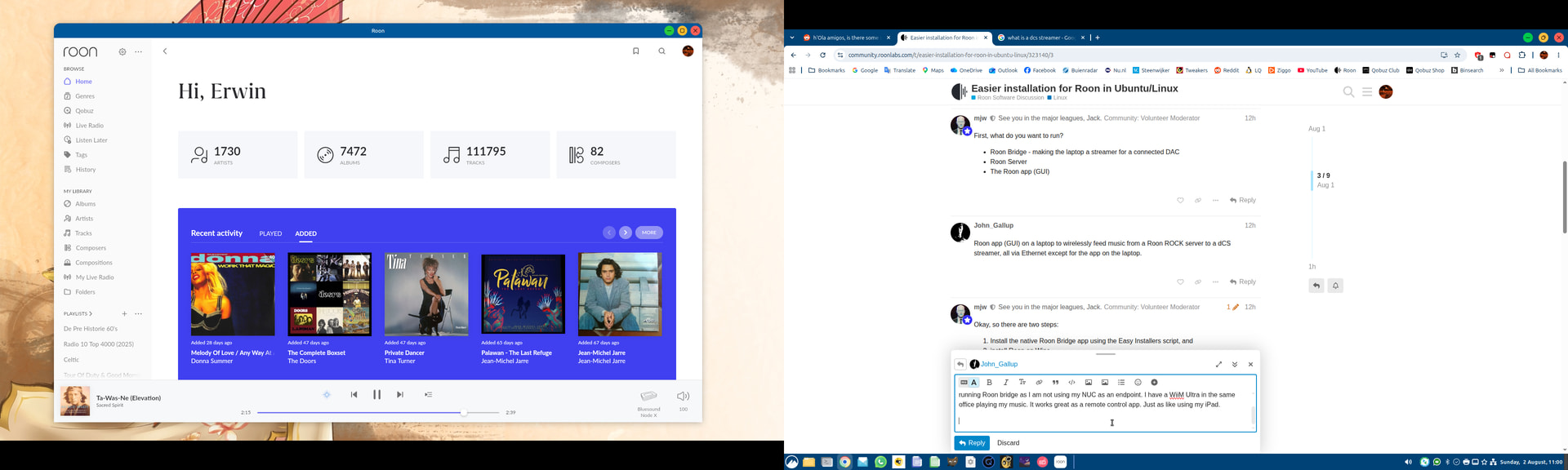Image resolution: width=1568 pixels, height=470 pixels.
Task: Add a new playlist with plus icon
Action: [x=124, y=313]
